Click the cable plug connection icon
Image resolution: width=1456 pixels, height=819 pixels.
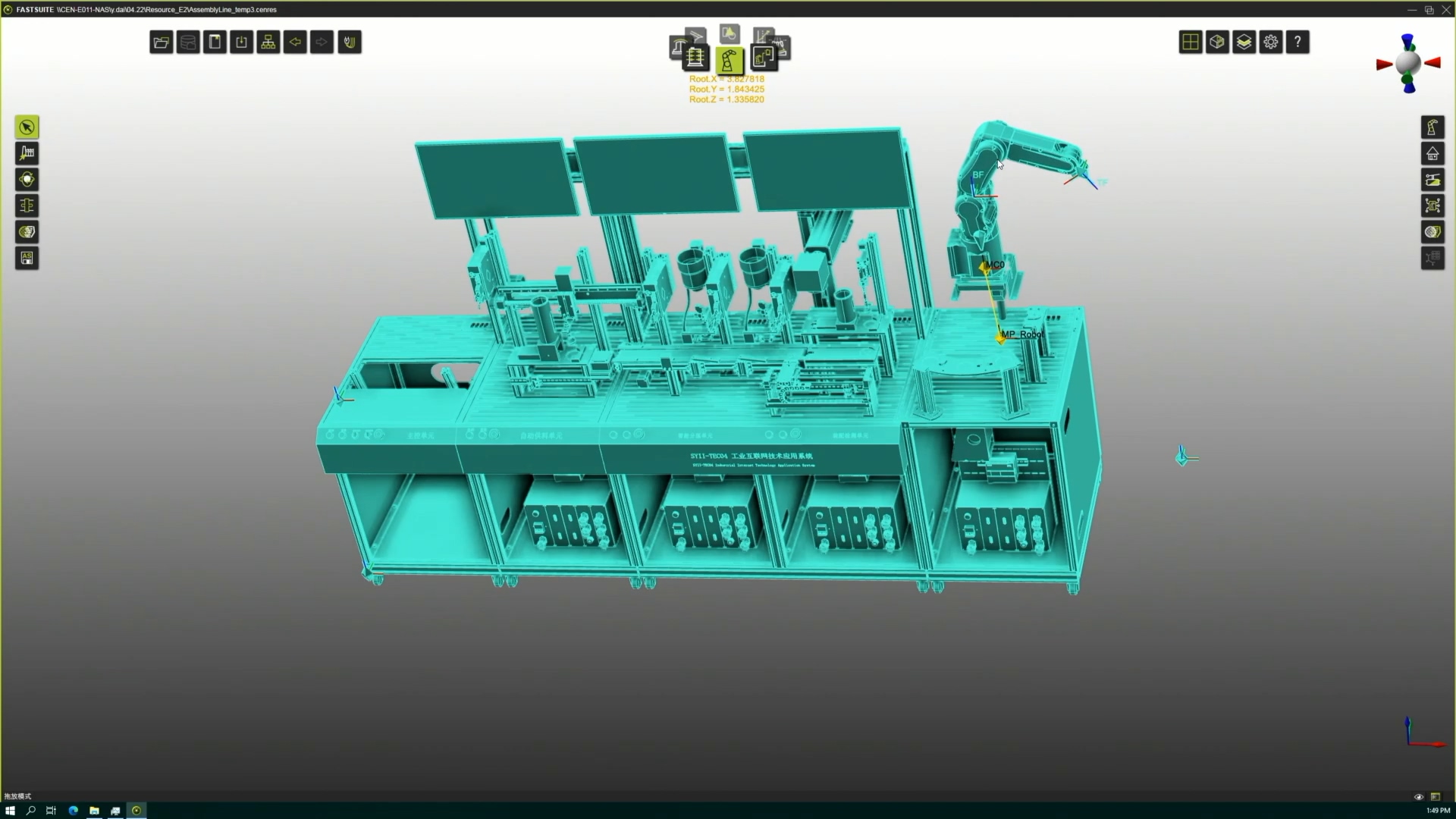coord(350,42)
